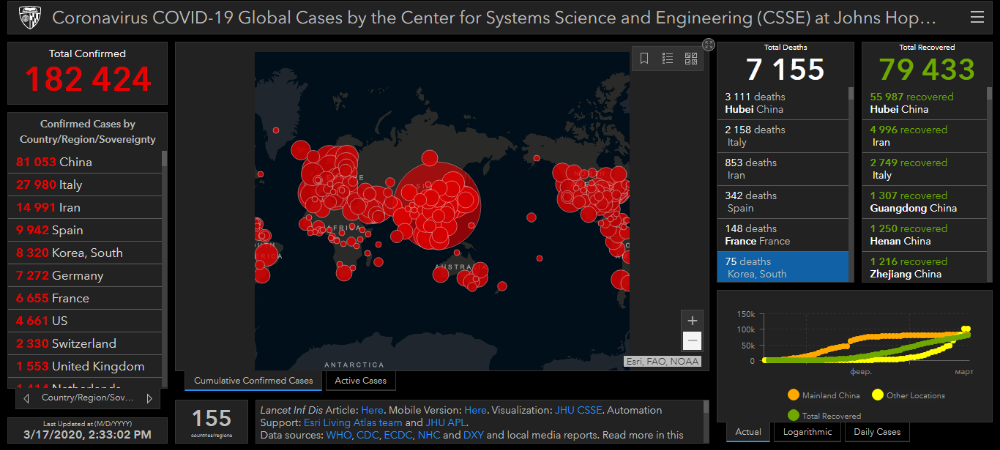Open the DXY data source link
This screenshot has width=1000, height=450.
point(474,435)
